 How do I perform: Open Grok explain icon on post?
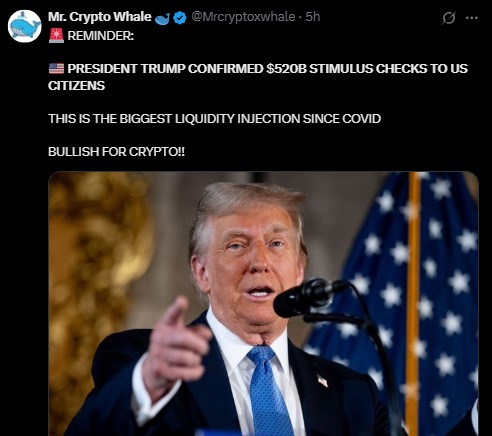point(449,18)
